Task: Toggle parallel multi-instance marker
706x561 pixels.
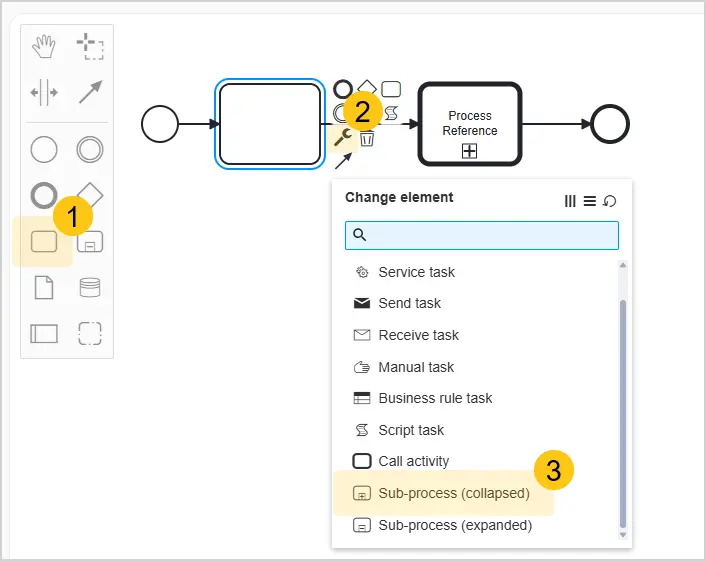Action: point(570,201)
